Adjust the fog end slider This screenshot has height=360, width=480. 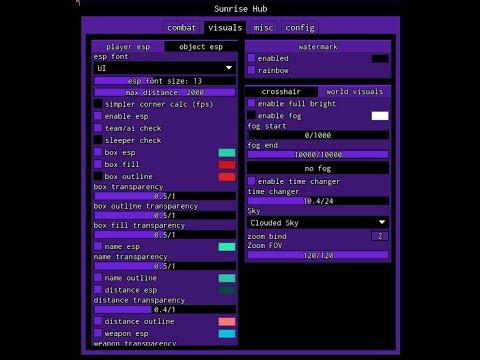click(318, 155)
